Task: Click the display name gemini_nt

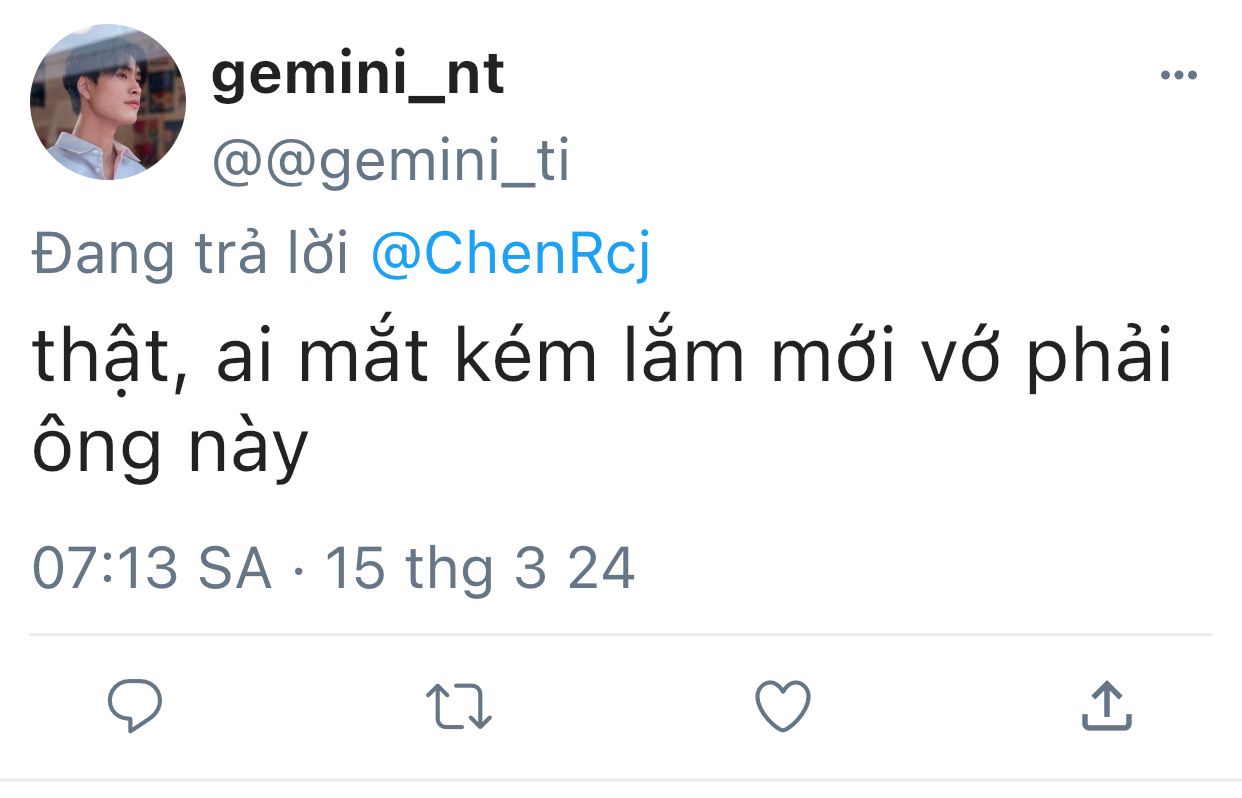Action: click(358, 76)
